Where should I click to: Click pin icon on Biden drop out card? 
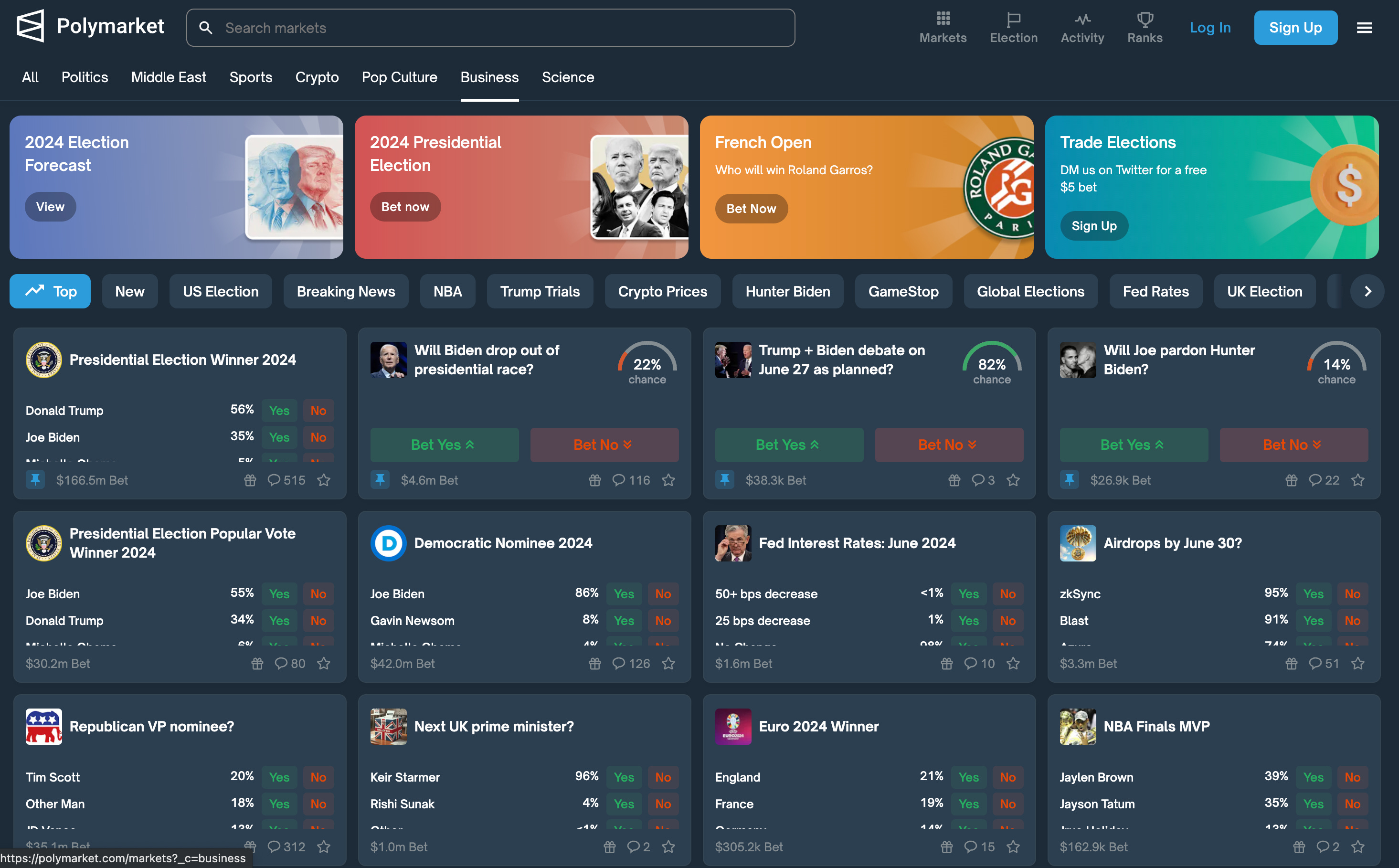click(380, 479)
